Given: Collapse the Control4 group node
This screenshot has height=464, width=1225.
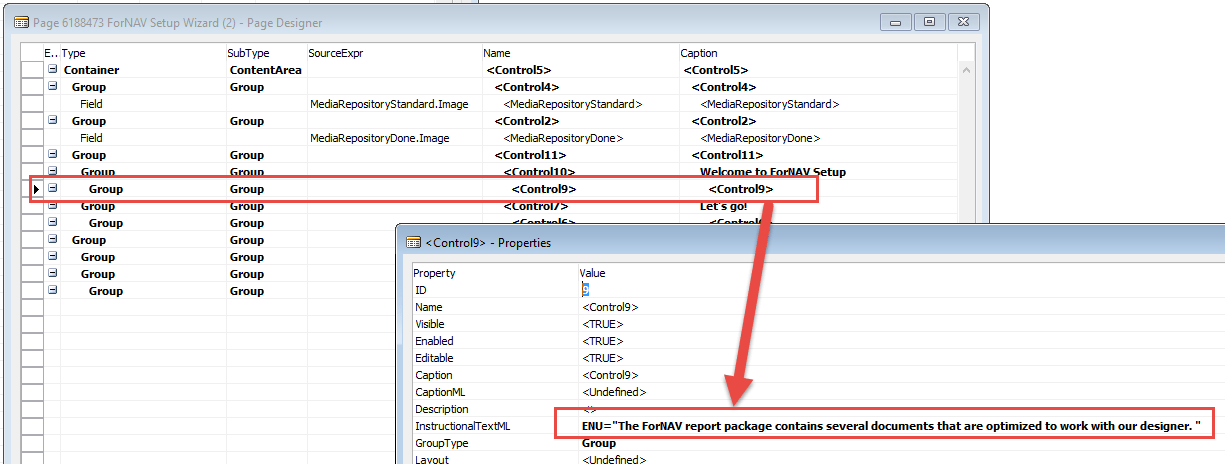Looking at the screenshot, I should pos(52,87).
